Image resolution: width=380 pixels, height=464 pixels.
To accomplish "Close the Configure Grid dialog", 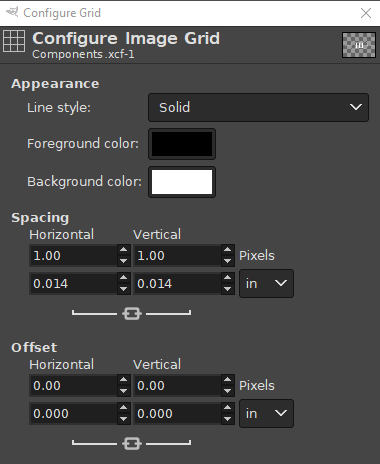I will pyautogui.click(x=366, y=13).
